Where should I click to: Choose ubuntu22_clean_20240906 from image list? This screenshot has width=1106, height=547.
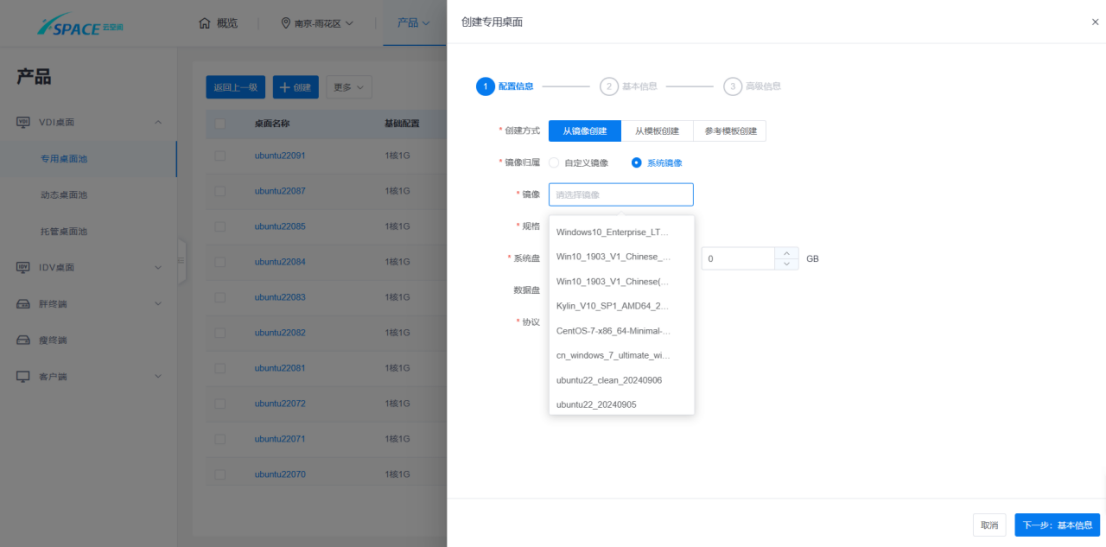pyautogui.click(x=609, y=380)
